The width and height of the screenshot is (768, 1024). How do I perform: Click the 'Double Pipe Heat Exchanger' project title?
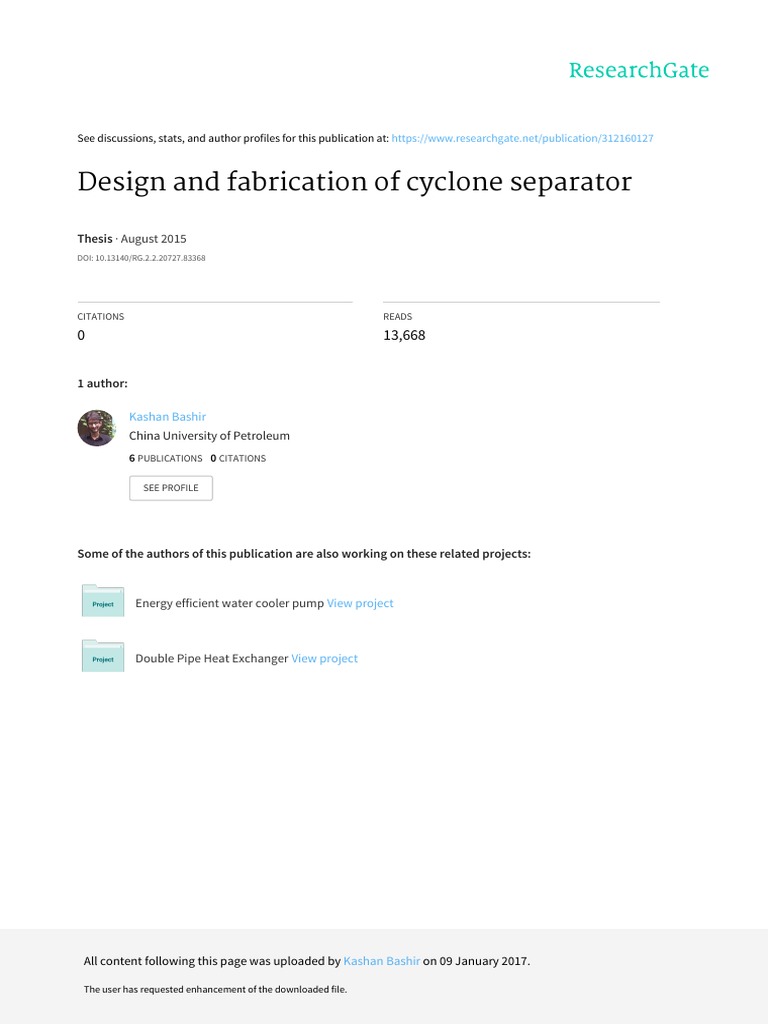(211, 658)
